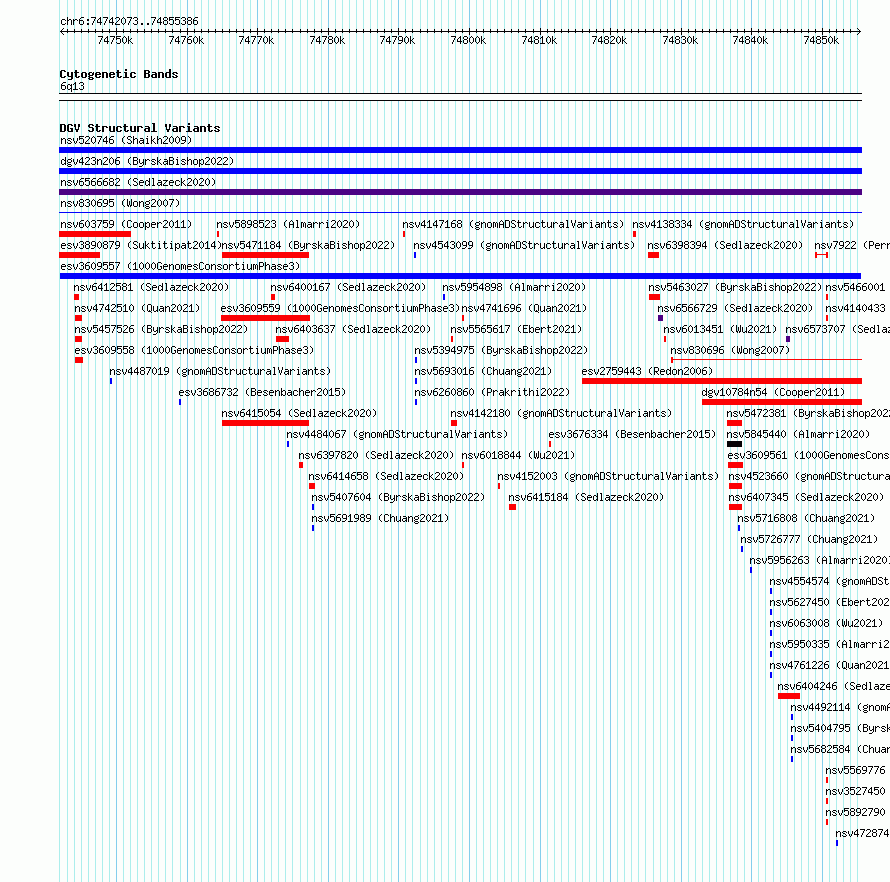Select the black bar under nsv5845440 (Almarri2020)
Image resolution: width=890 pixels, height=882 pixels.
click(x=734, y=444)
